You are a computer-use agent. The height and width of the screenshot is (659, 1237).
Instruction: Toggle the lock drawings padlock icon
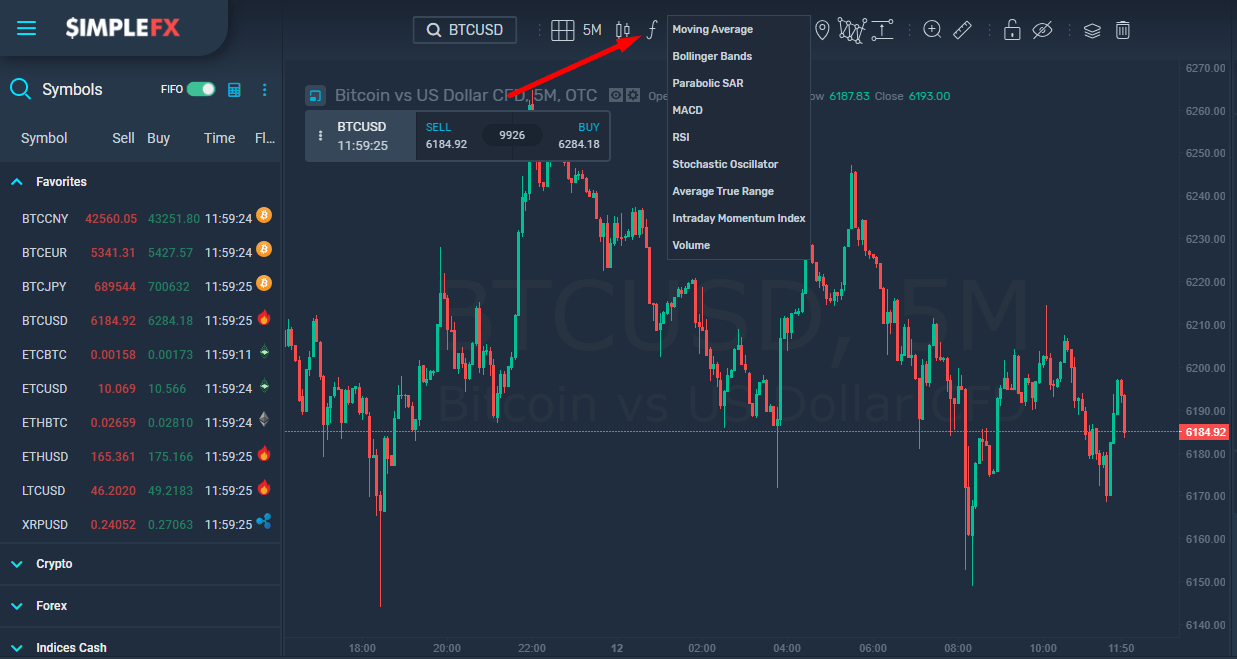click(1012, 30)
